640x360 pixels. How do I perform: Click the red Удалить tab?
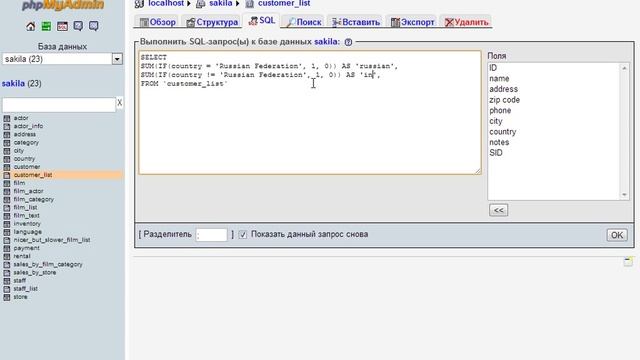pos(467,22)
